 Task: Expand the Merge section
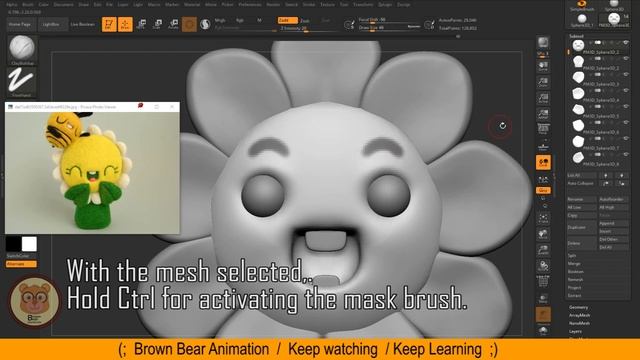coord(573,264)
